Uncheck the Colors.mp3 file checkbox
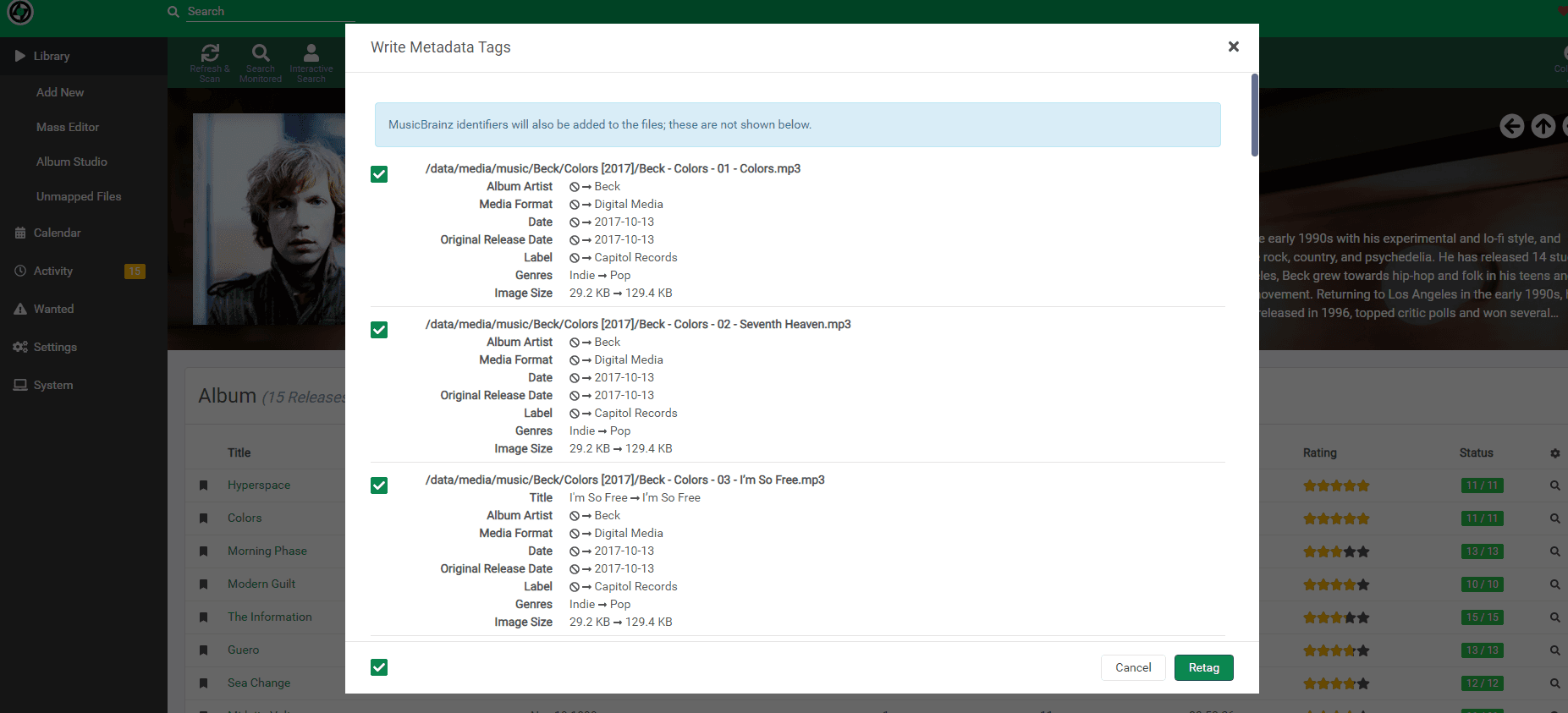The height and width of the screenshot is (713, 1568). [379, 174]
